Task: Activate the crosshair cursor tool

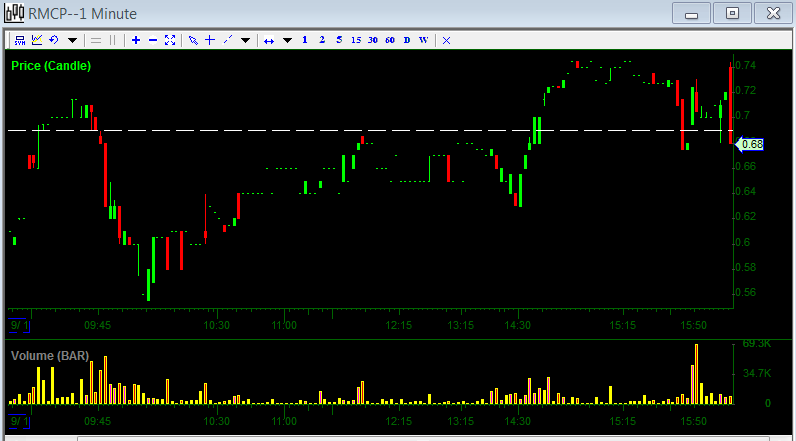Action: (209, 40)
